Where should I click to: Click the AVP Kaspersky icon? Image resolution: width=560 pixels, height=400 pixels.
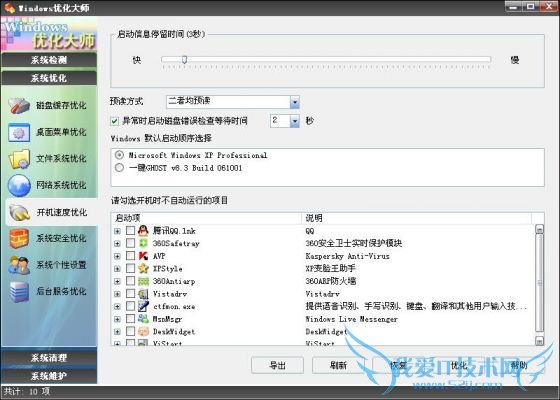point(143,256)
